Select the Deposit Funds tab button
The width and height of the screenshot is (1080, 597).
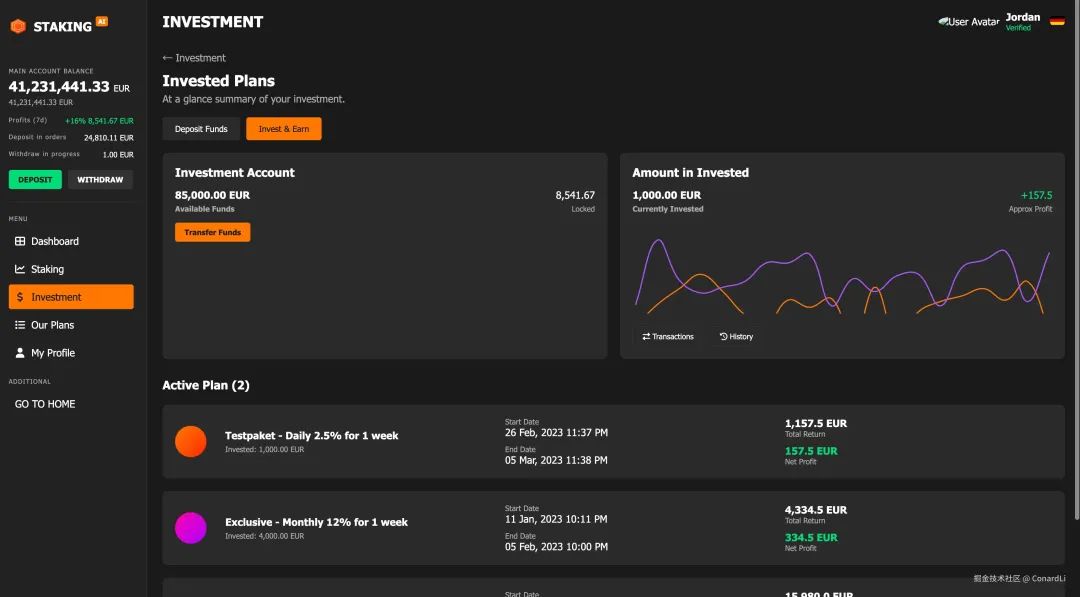click(x=201, y=129)
